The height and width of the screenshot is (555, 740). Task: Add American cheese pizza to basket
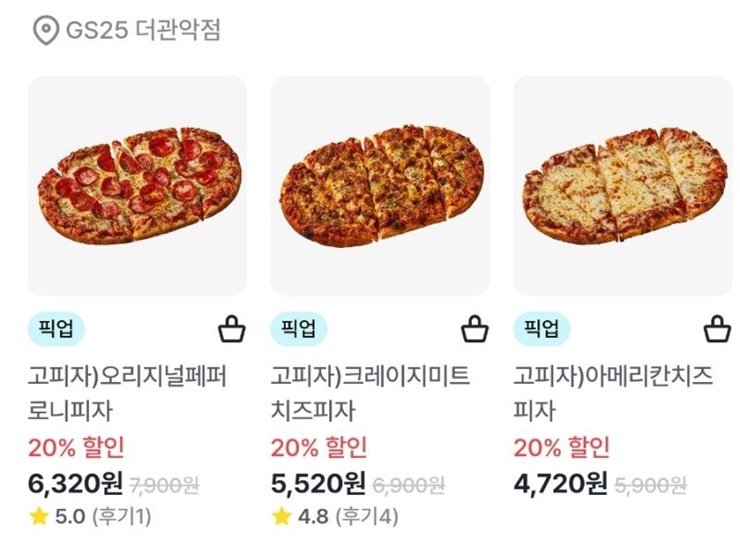pos(717,329)
